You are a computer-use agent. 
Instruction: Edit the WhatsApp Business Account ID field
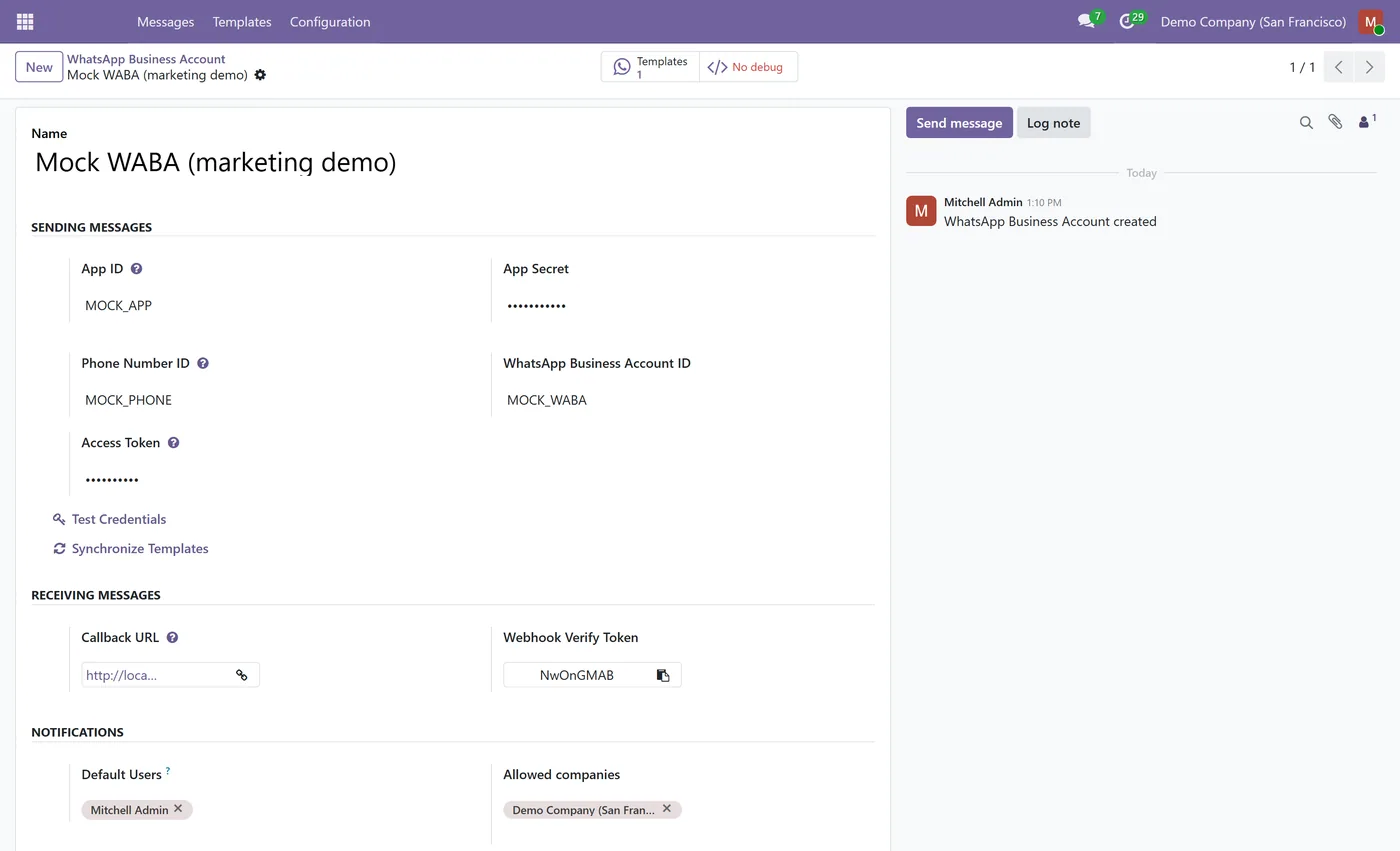tap(688, 400)
